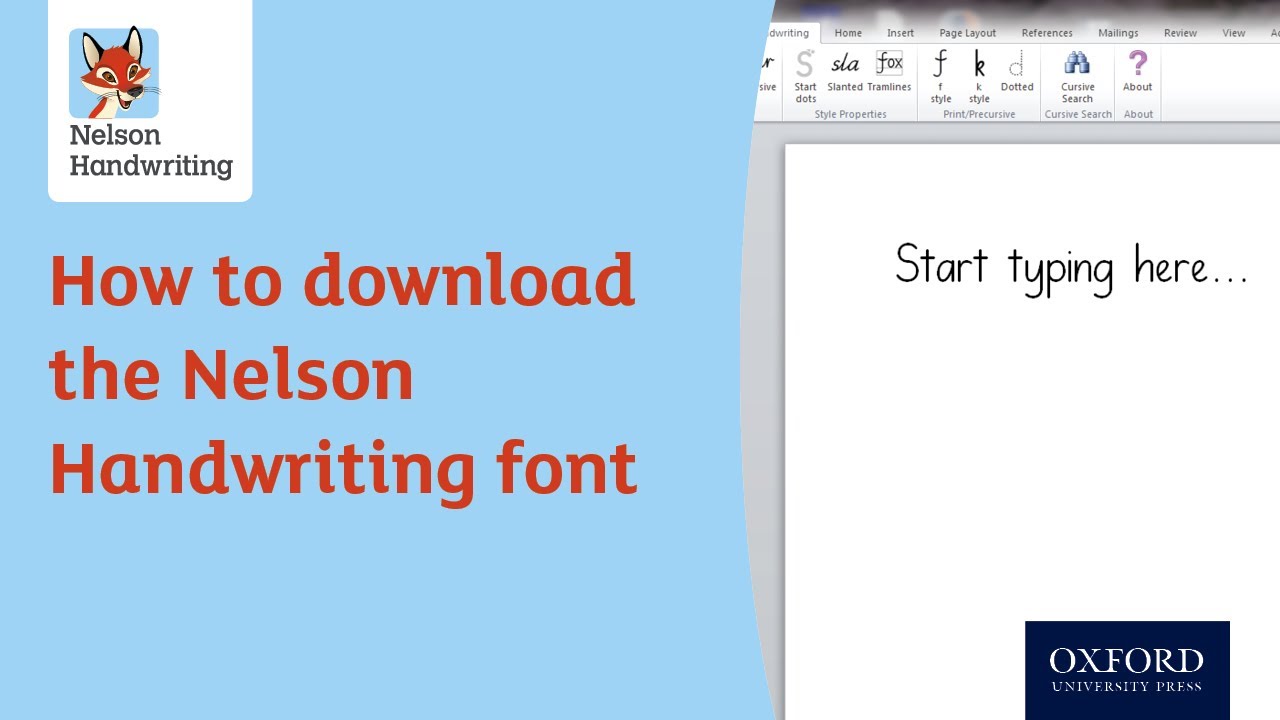Click the 'Start typing here...' document text

1071,267
